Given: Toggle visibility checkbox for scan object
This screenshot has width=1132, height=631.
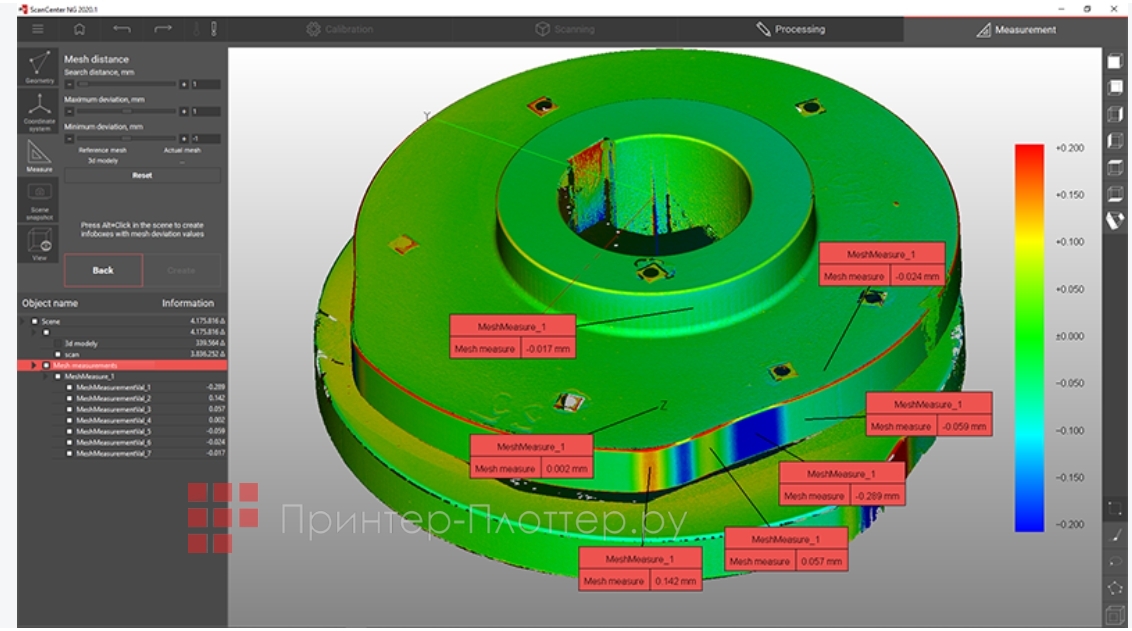Looking at the screenshot, I should click(58, 354).
